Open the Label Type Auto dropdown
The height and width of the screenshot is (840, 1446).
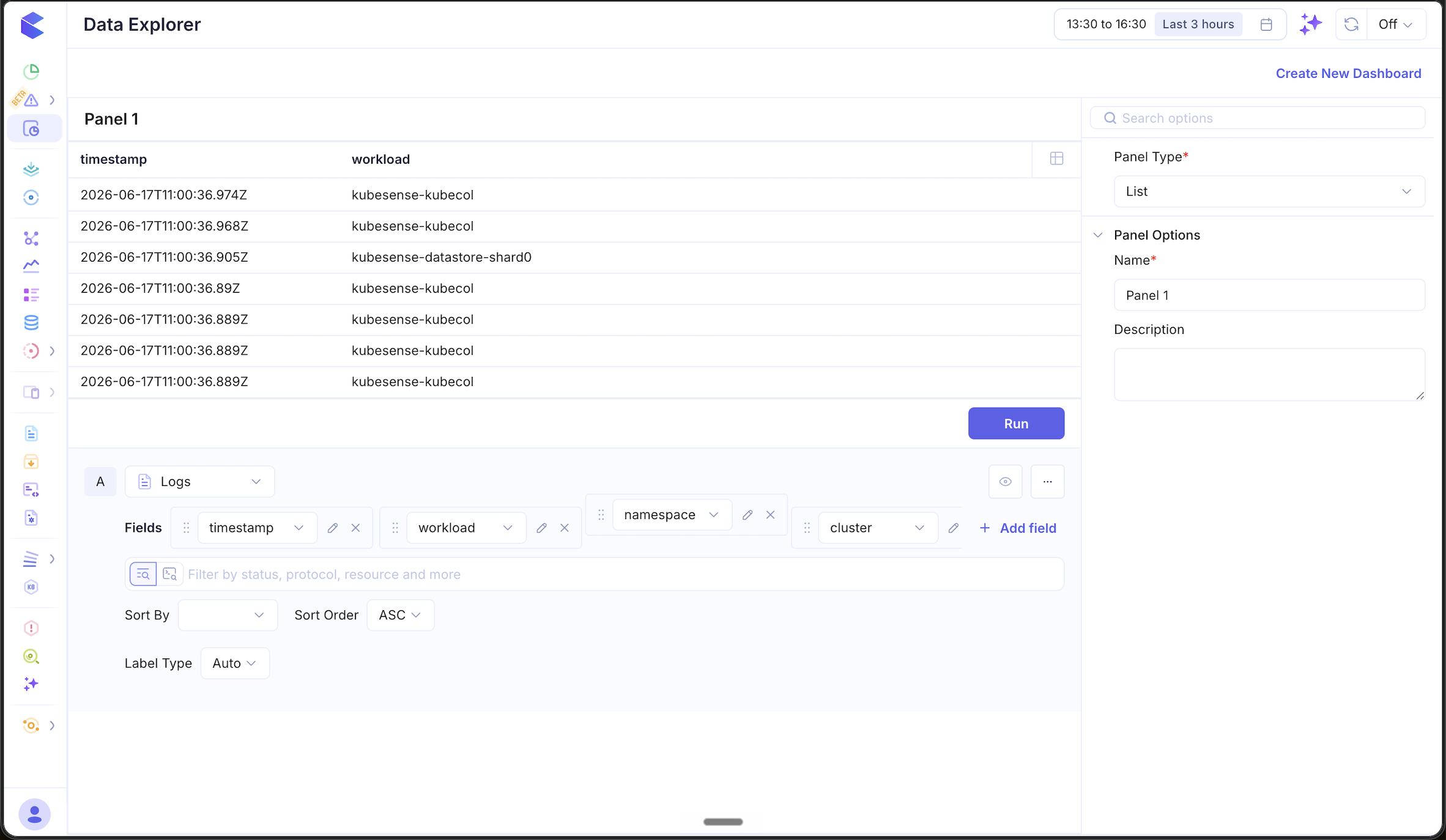click(235, 663)
